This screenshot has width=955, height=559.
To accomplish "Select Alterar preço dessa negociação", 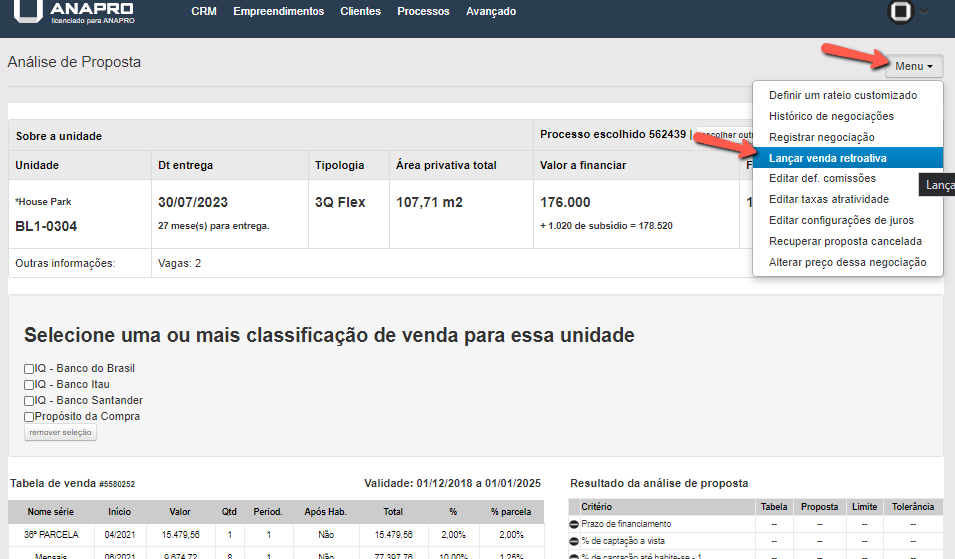I will point(847,262).
